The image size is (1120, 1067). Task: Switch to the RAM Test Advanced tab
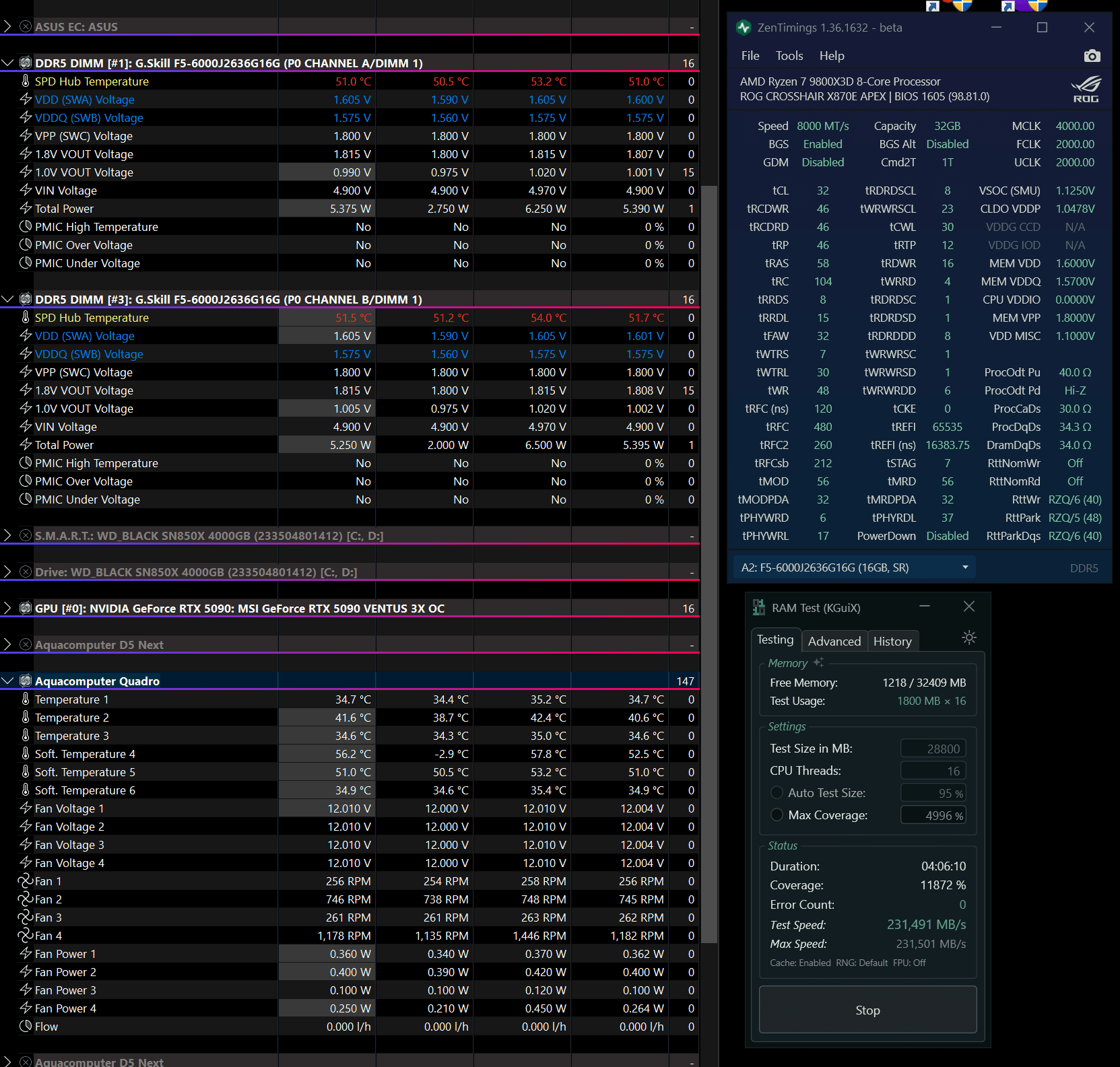[834, 641]
